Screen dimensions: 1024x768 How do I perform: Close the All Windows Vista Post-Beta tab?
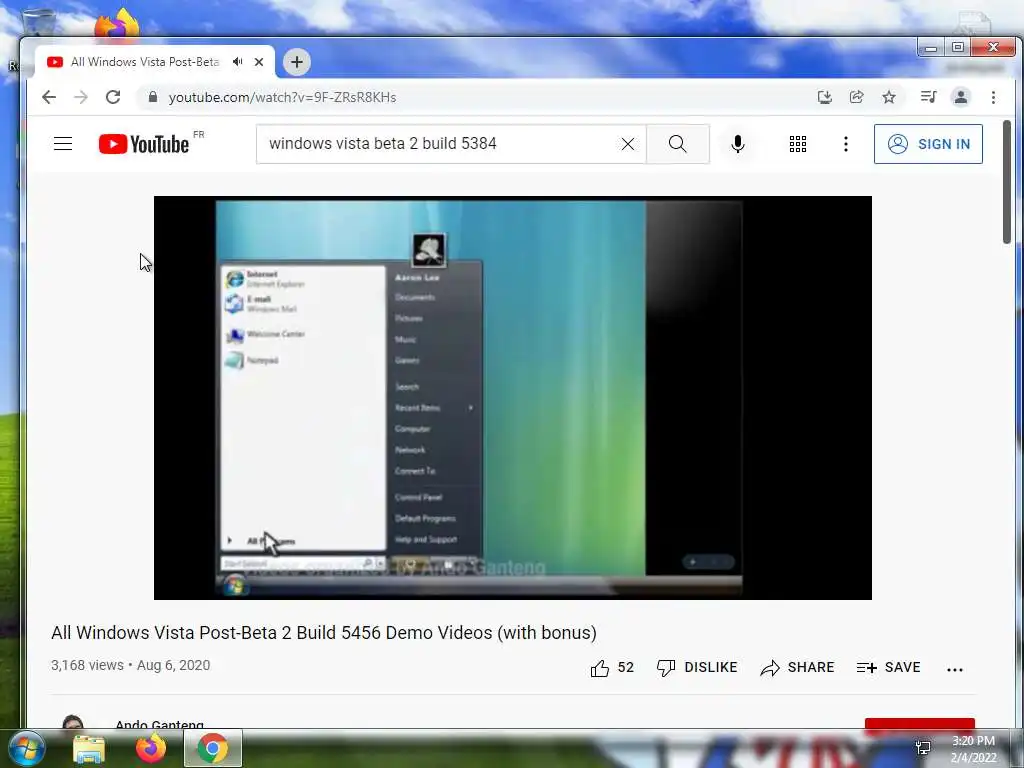tap(259, 62)
